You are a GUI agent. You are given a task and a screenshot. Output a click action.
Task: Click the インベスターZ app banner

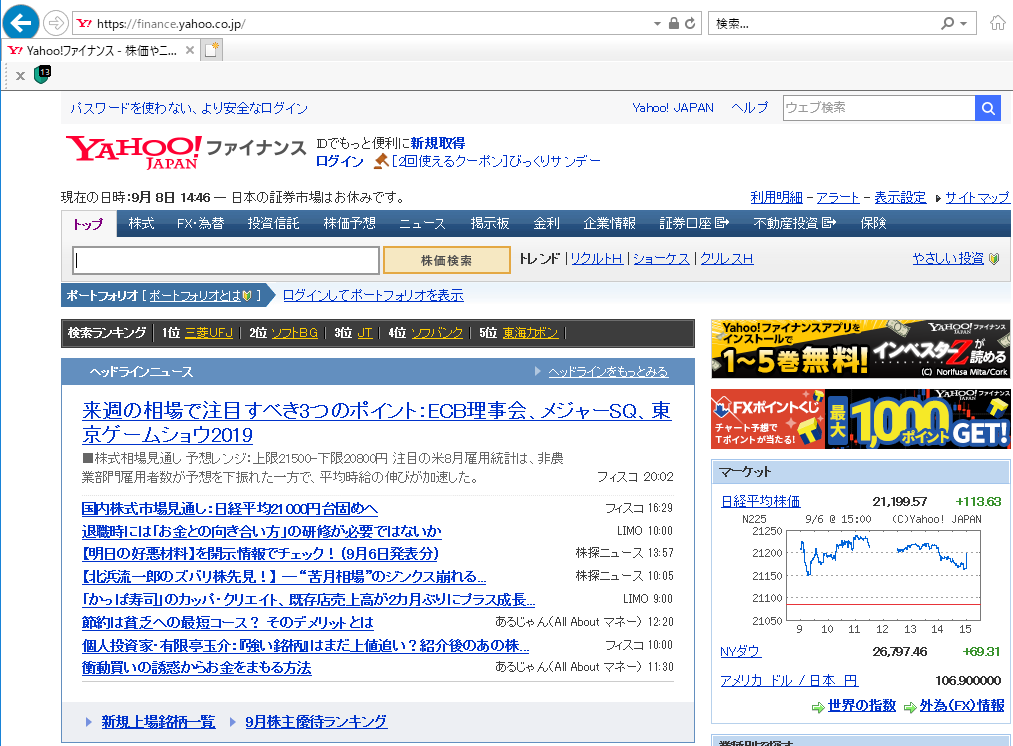point(861,349)
